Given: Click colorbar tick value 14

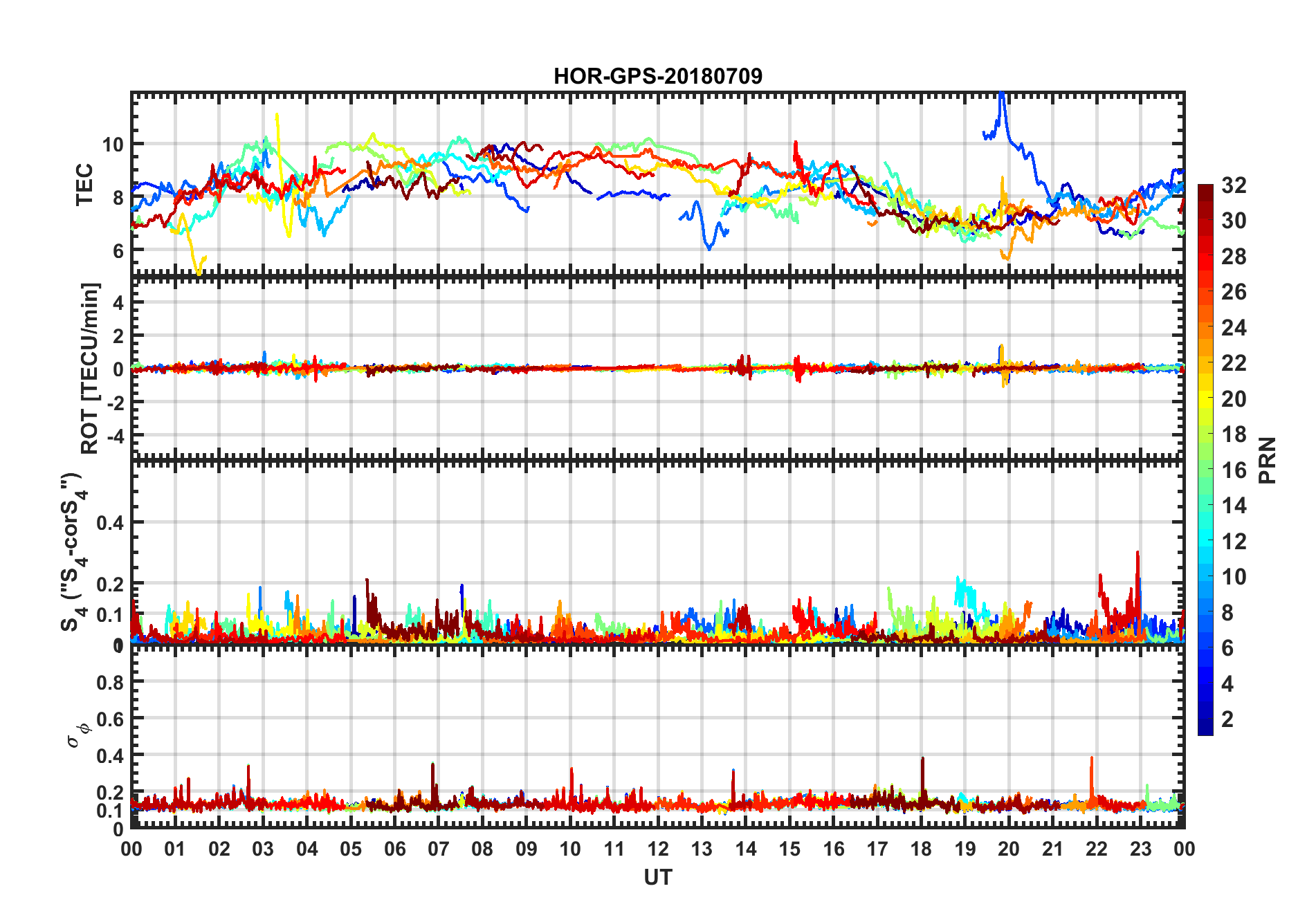Looking at the screenshot, I should coord(1234,506).
